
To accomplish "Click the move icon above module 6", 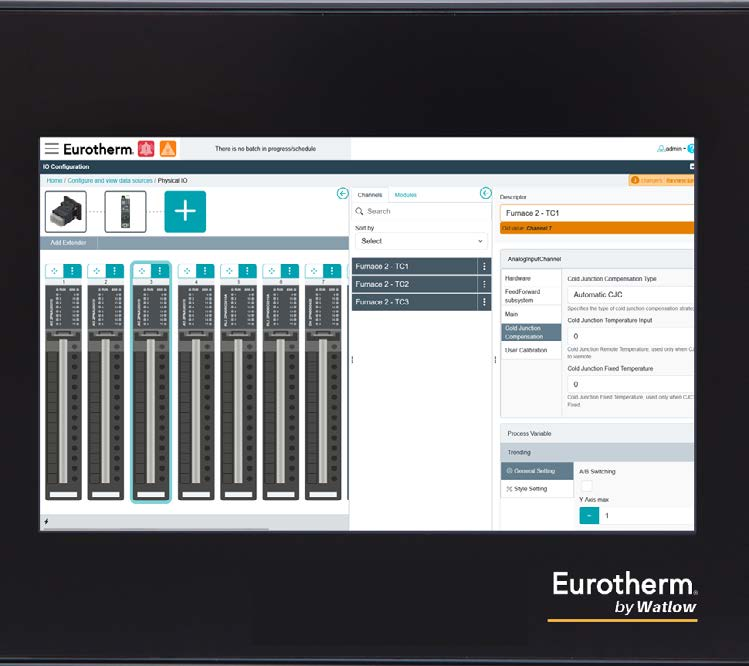I will pos(272,271).
